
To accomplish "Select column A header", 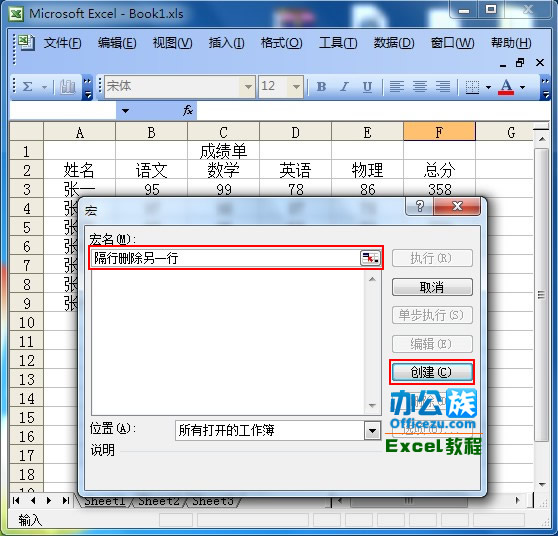I will tap(80, 132).
